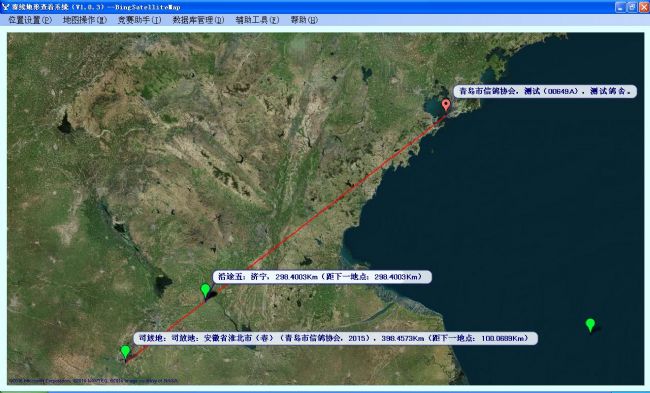650x393 pixels.
Task: Click the 青岛市信鸽协会 loft info label
Action: [x=545, y=91]
